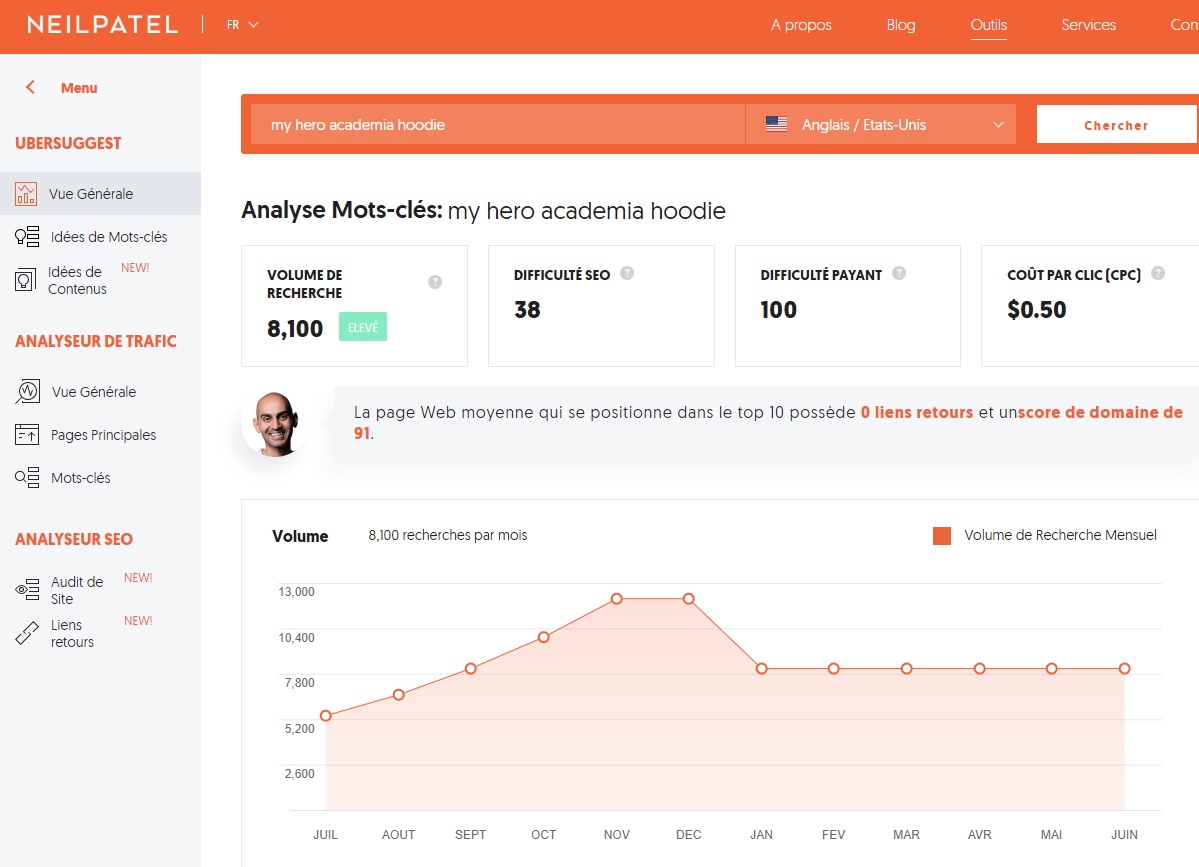This screenshot has width=1199, height=867.
Task: Click the traffic analyzer Vue Générale icon
Action: click(x=28, y=391)
